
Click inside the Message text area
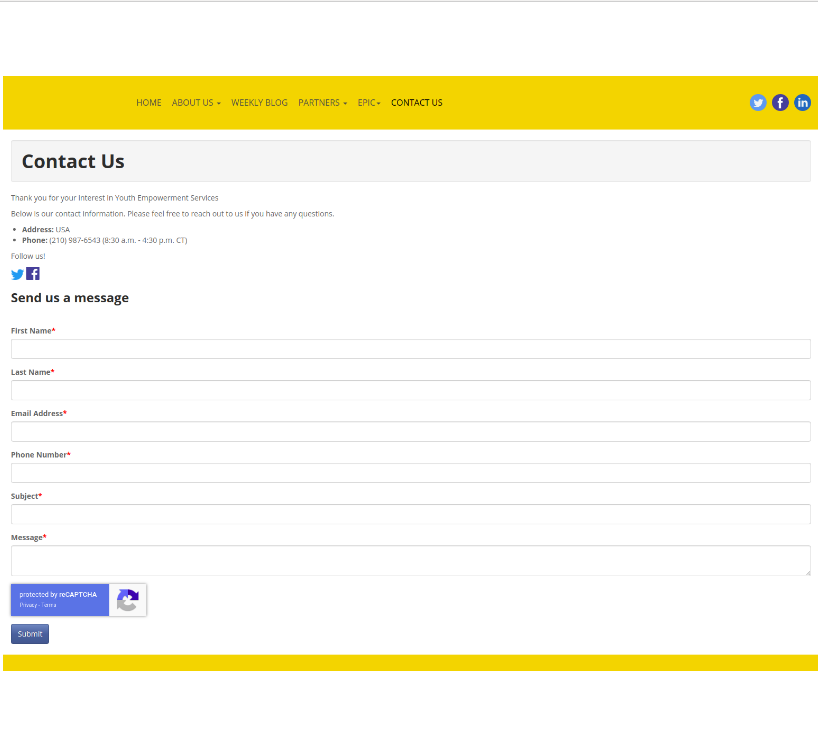tap(410, 560)
